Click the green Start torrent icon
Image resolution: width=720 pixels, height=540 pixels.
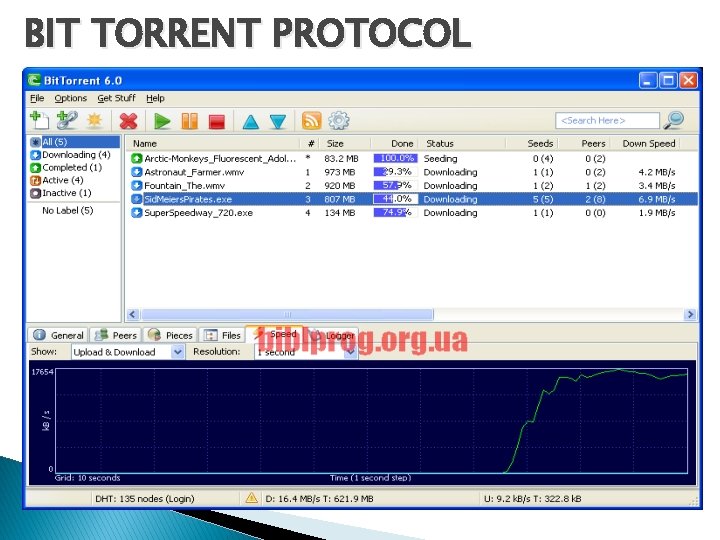coord(162,121)
